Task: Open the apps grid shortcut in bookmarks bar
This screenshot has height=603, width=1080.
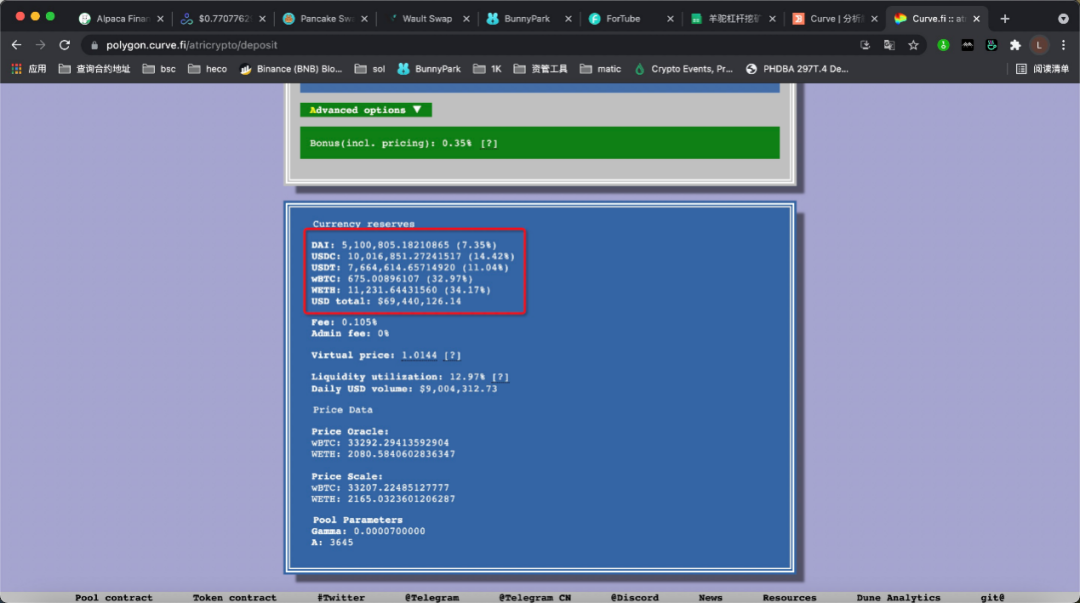Action: click(x=29, y=69)
